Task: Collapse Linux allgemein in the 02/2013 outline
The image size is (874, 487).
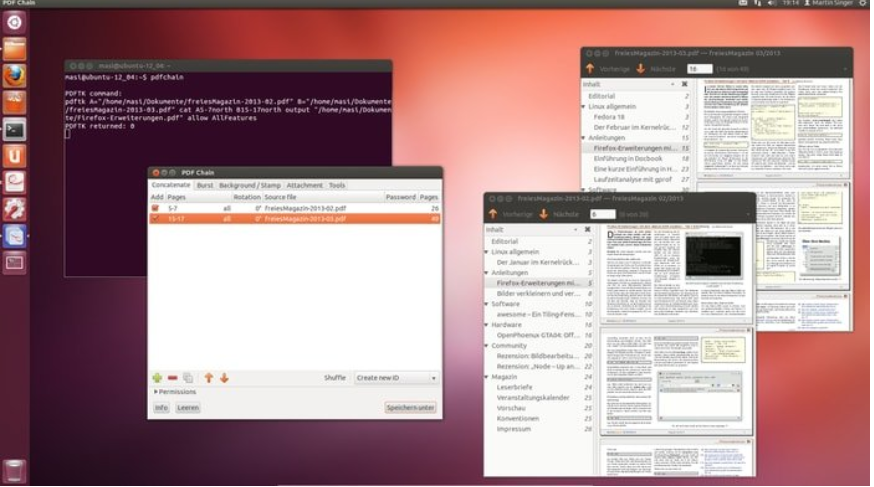Action: tap(487, 252)
